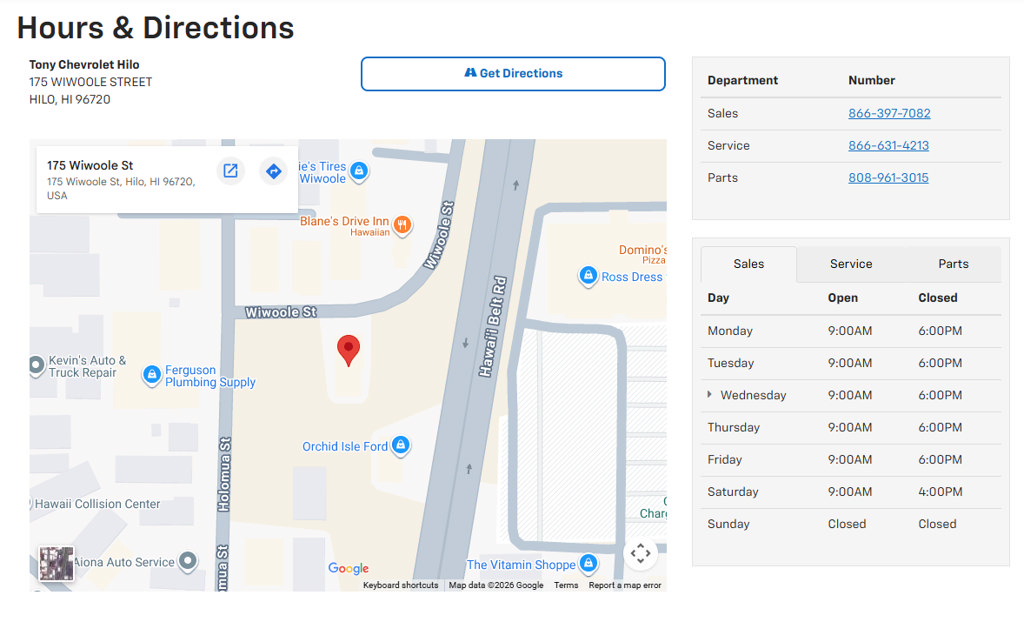
Task: Click Blane's Drive Inn restaurant icon
Action: [402, 225]
